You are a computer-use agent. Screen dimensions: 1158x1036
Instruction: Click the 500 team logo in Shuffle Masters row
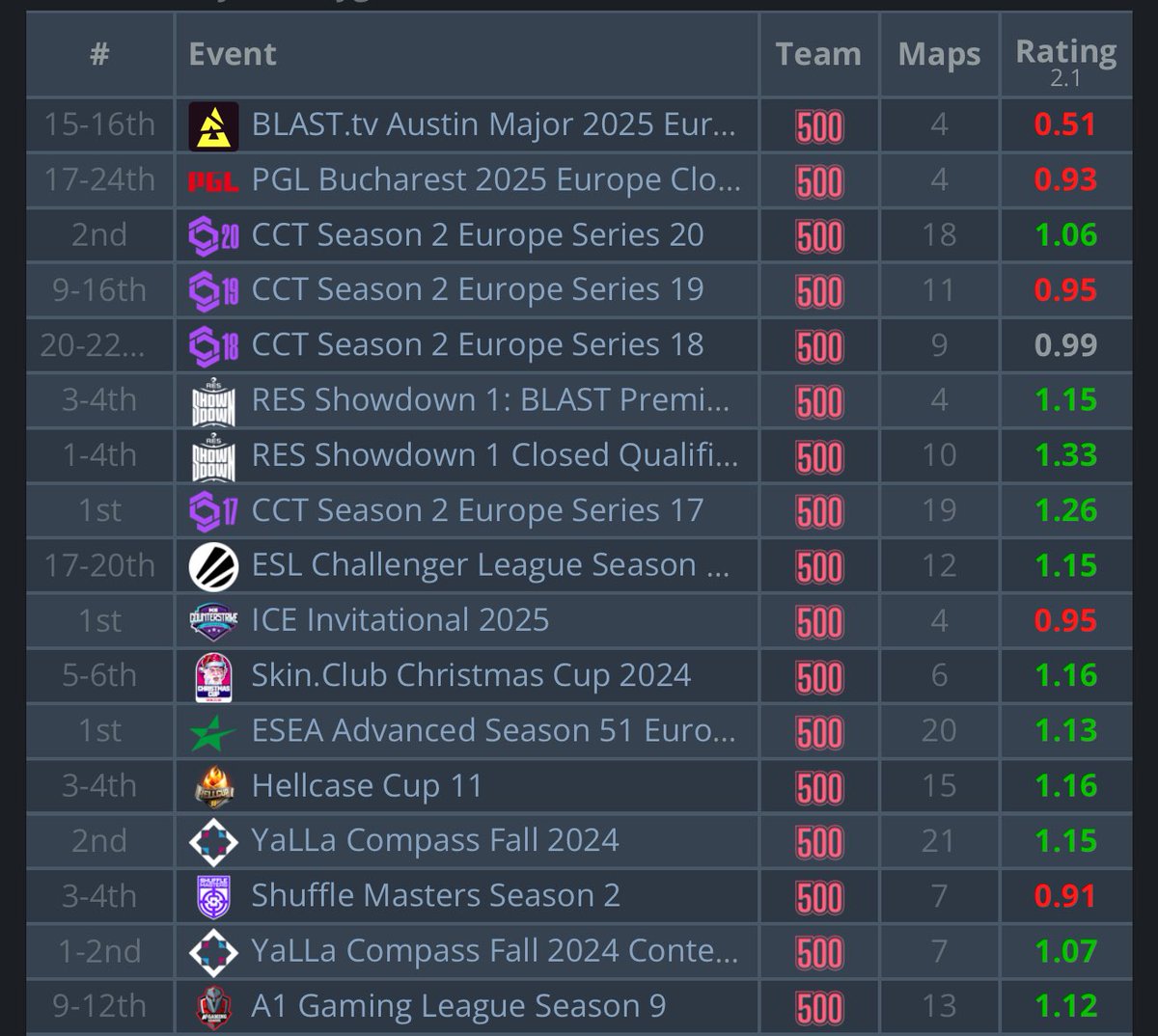[x=819, y=897]
